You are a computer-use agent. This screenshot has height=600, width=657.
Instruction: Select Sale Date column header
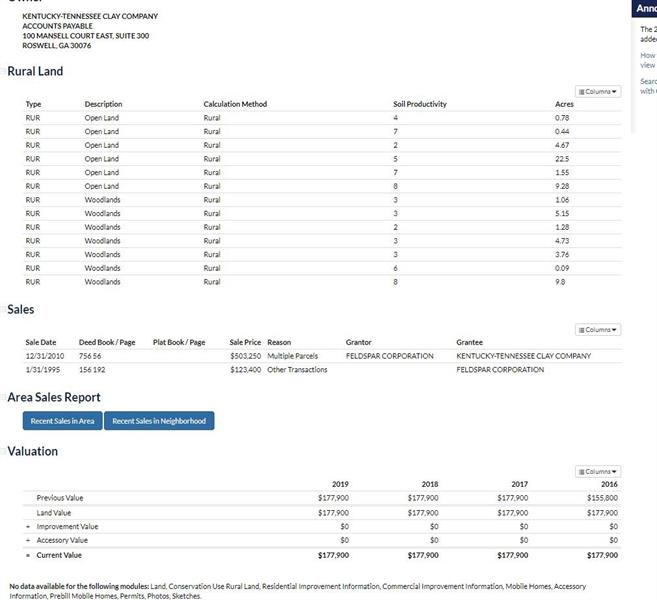[41, 342]
